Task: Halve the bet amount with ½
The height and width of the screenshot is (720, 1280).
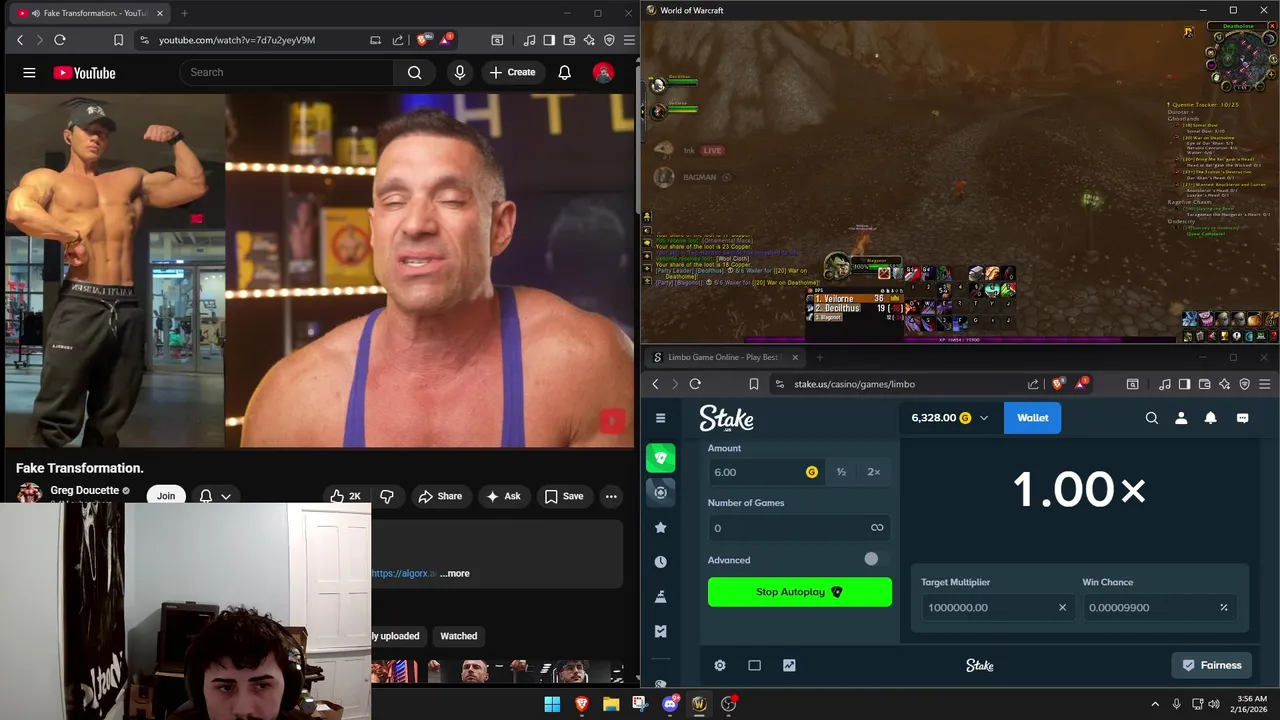Action: 841,472
